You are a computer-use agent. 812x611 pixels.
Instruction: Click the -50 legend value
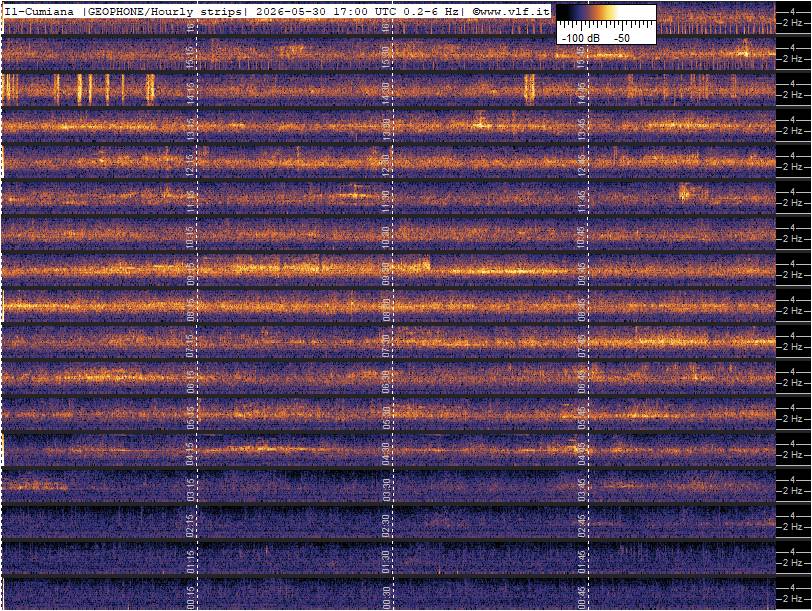click(x=621, y=38)
